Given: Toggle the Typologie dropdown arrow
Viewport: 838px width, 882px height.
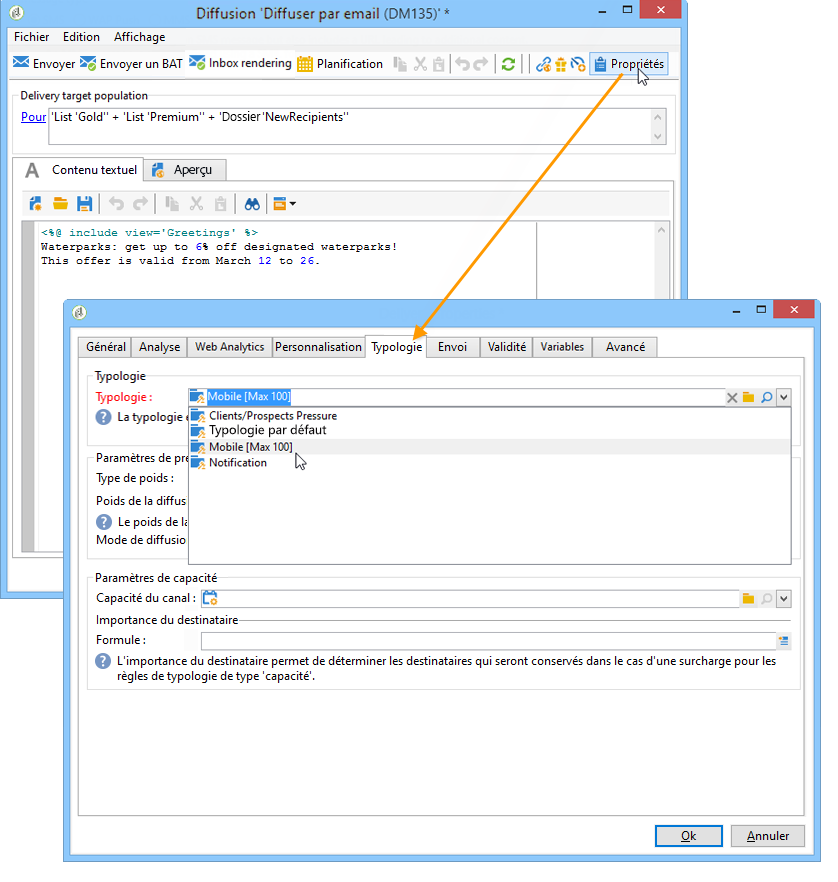Looking at the screenshot, I should [x=783, y=398].
